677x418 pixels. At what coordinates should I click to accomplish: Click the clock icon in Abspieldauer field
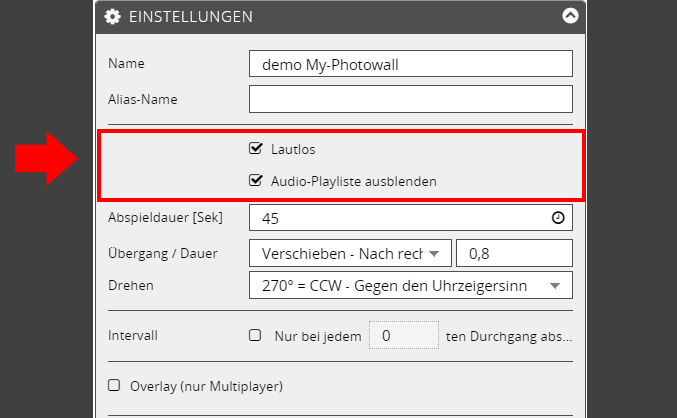point(558,217)
